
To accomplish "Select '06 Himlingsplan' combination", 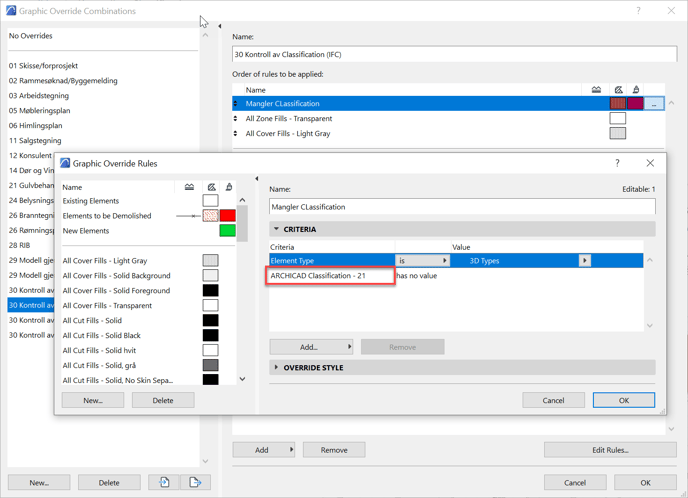I will click(x=103, y=125).
